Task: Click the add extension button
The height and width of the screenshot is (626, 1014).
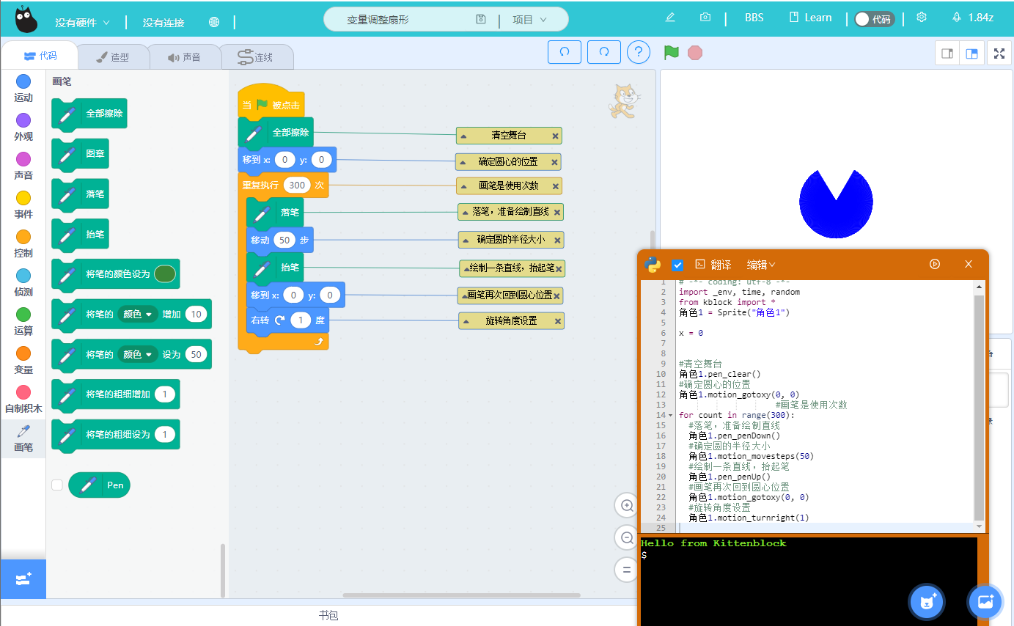Action: 23,578
